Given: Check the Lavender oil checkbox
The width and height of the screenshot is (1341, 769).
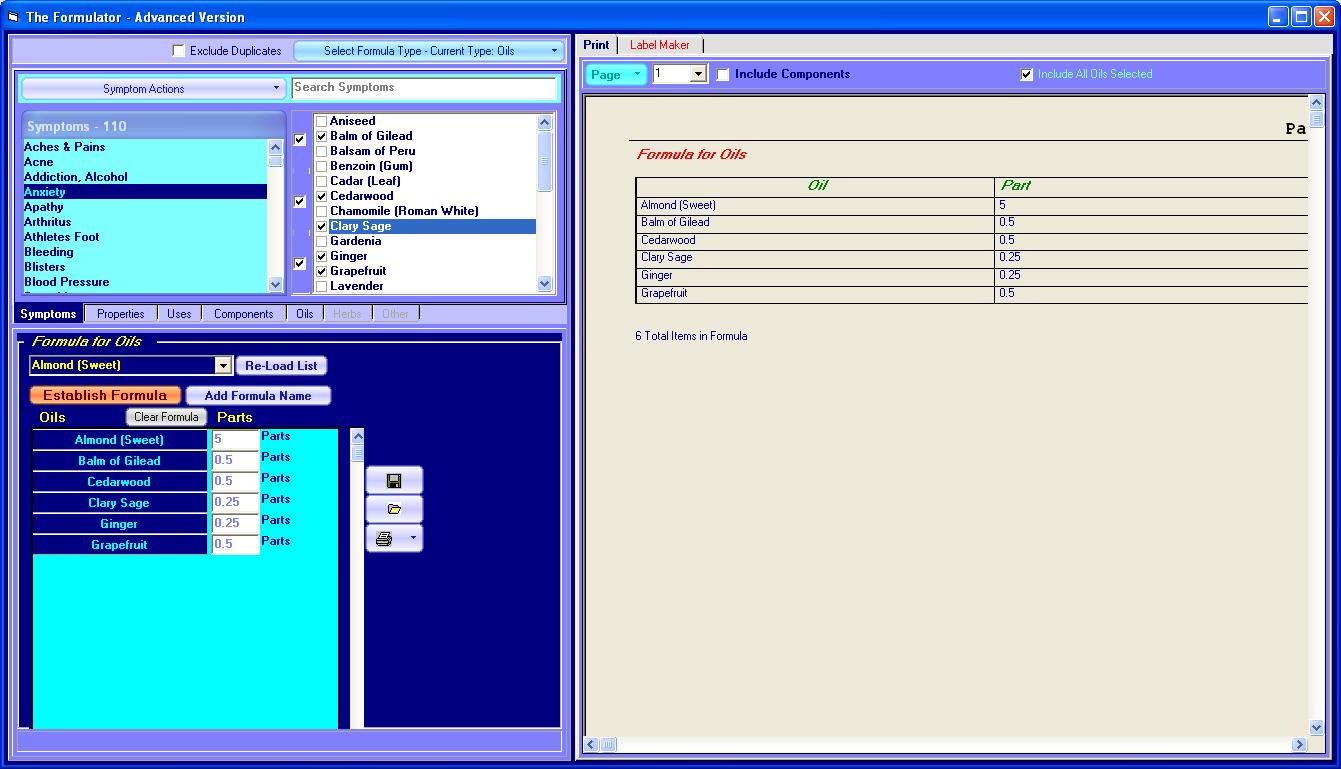Looking at the screenshot, I should [x=321, y=287].
